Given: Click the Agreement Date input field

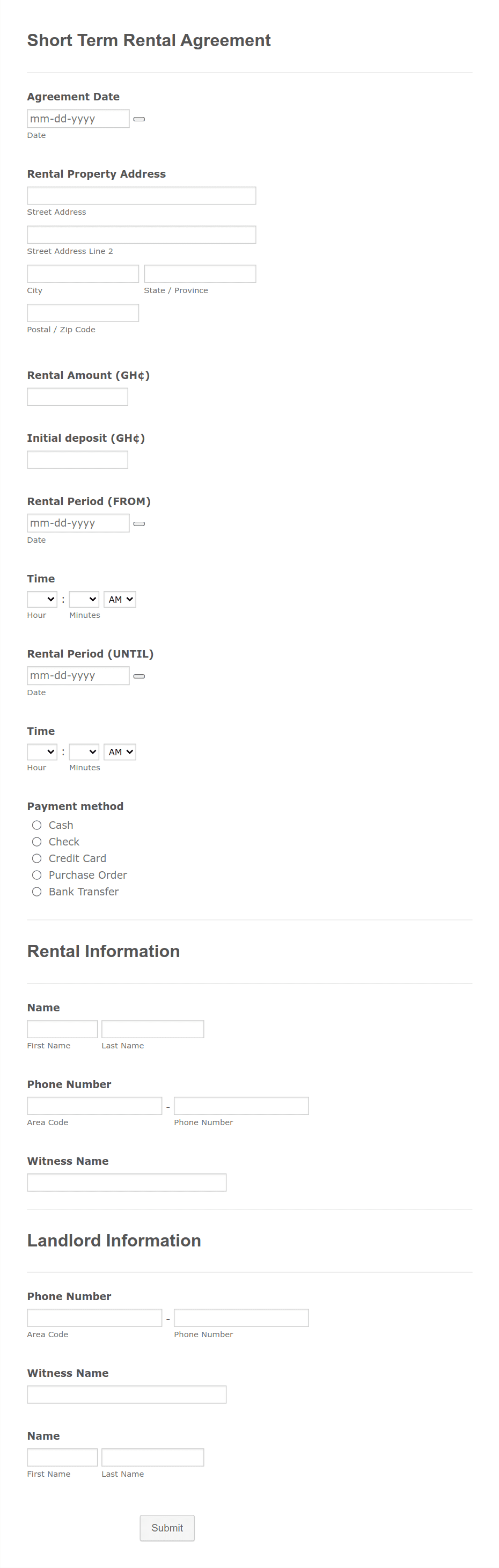Looking at the screenshot, I should coord(78,118).
